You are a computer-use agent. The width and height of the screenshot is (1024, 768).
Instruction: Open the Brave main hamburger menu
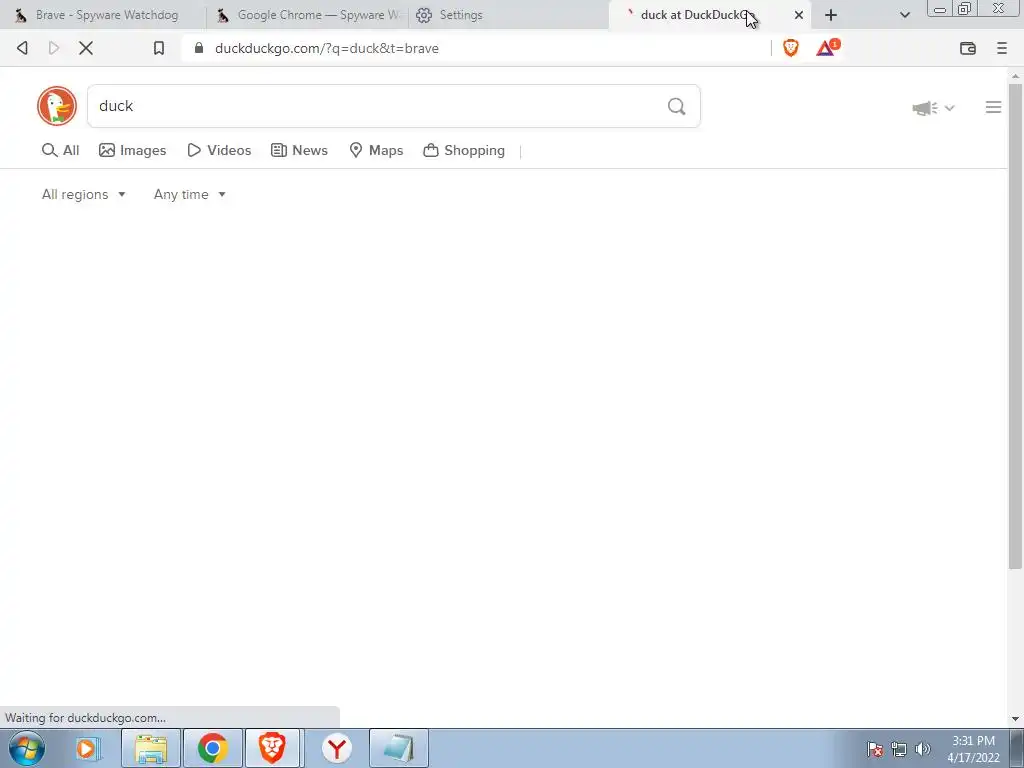tap(1002, 48)
